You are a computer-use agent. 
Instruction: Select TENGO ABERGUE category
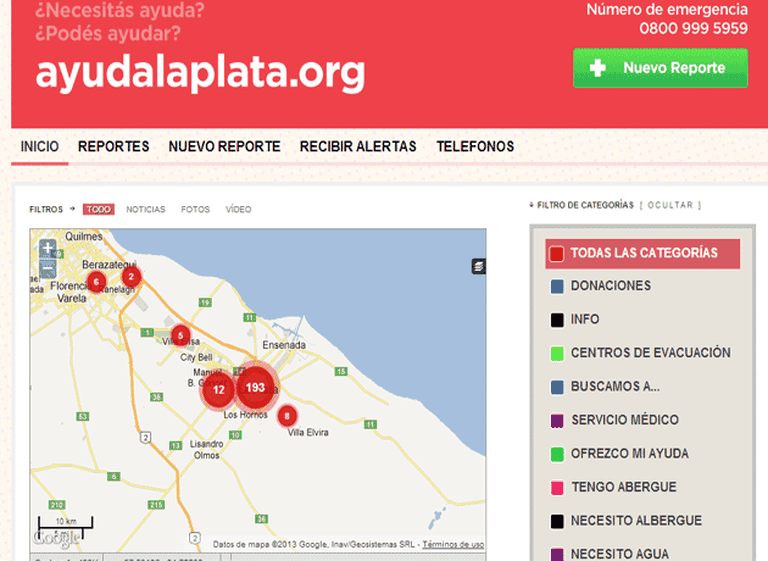click(614, 487)
